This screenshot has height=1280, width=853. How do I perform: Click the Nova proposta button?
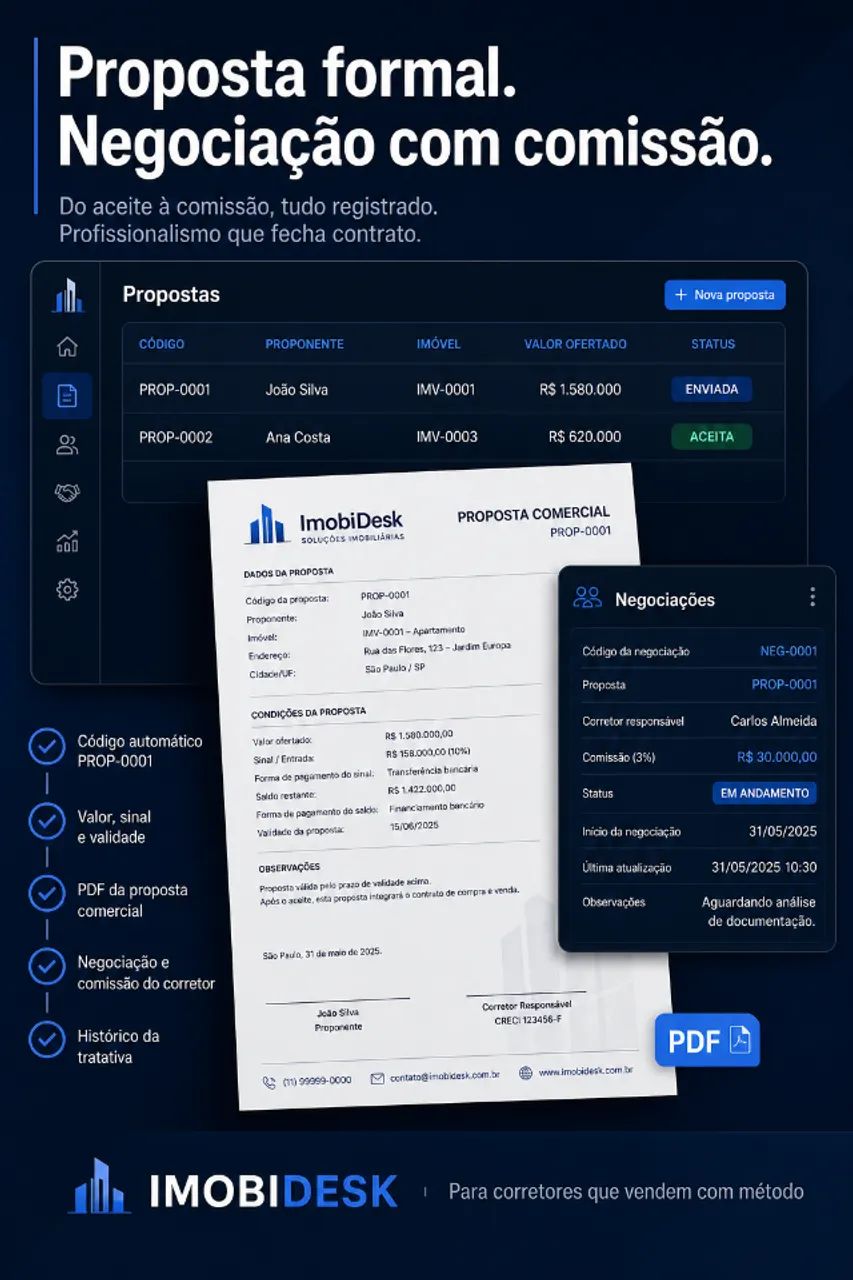725,295
